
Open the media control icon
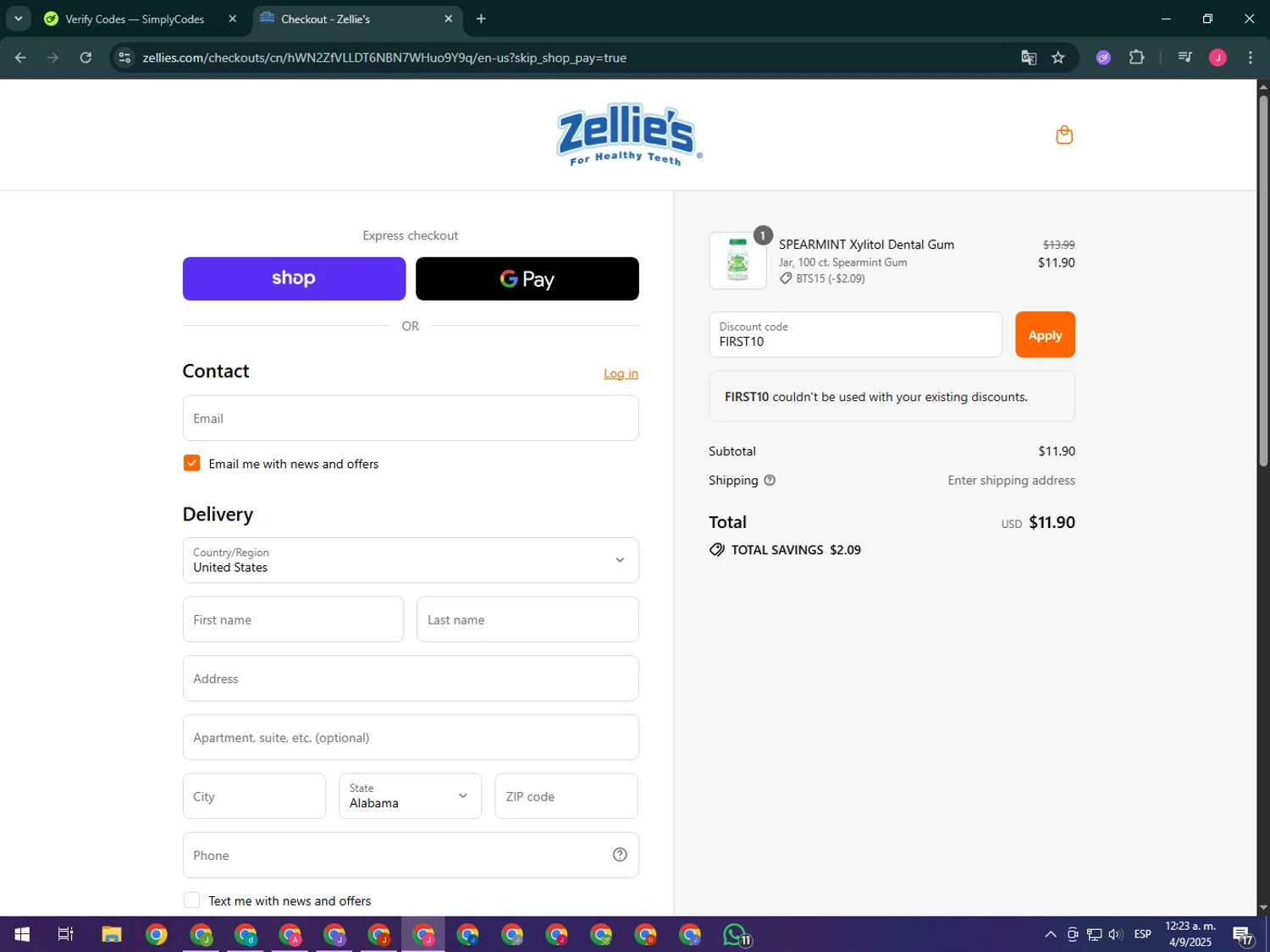tap(1184, 58)
